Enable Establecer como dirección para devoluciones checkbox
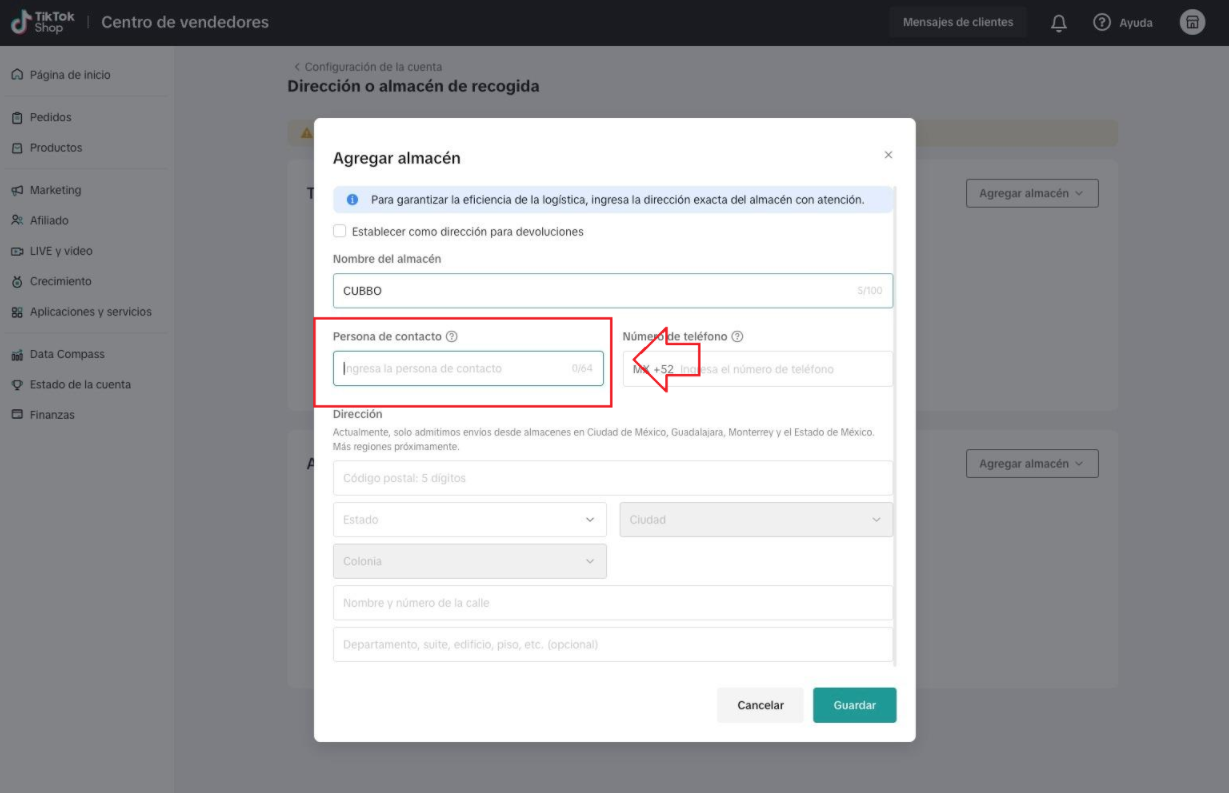Image resolution: width=1229 pixels, height=793 pixels. click(340, 231)
